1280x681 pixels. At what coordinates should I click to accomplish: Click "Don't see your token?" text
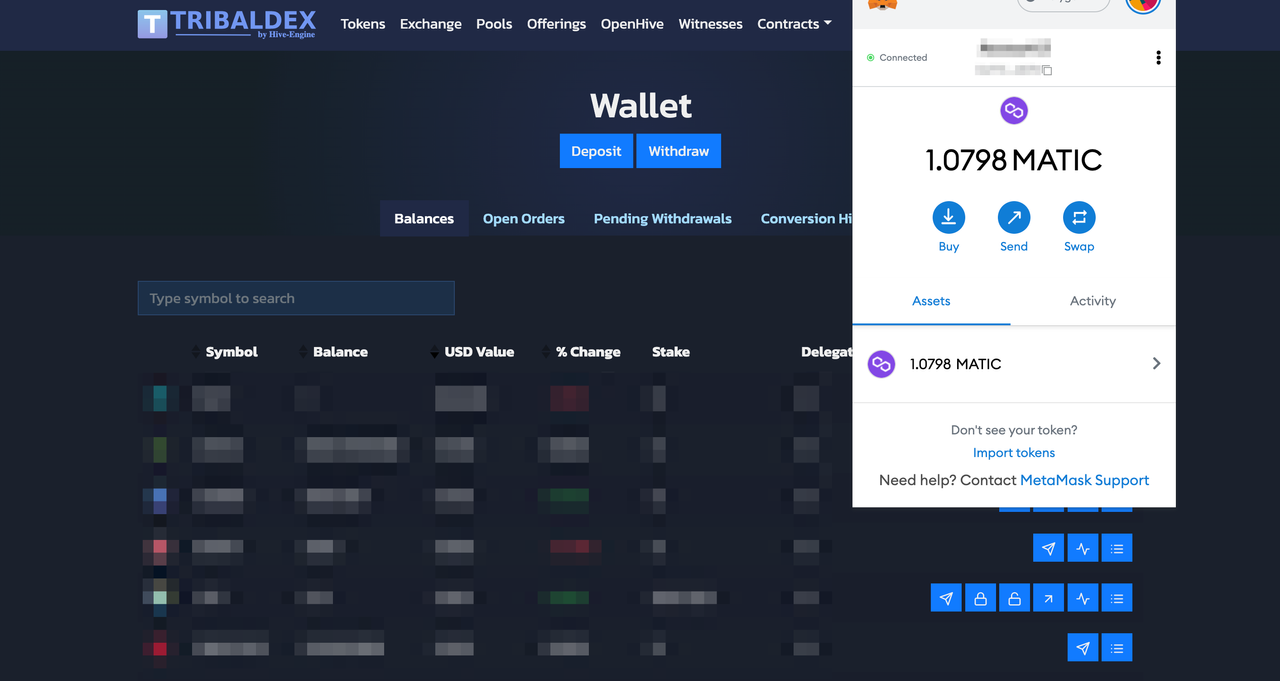pos(1014,430)
